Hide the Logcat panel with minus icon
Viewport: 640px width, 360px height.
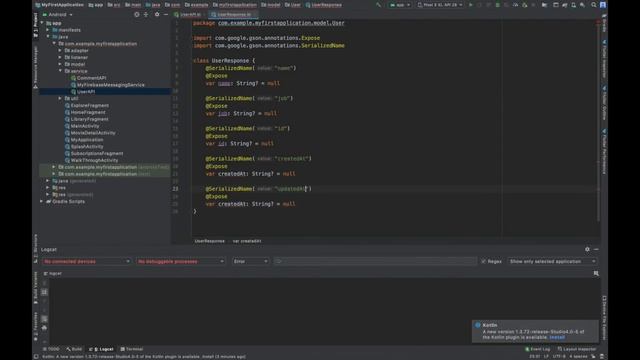click(x=596, y=249)
